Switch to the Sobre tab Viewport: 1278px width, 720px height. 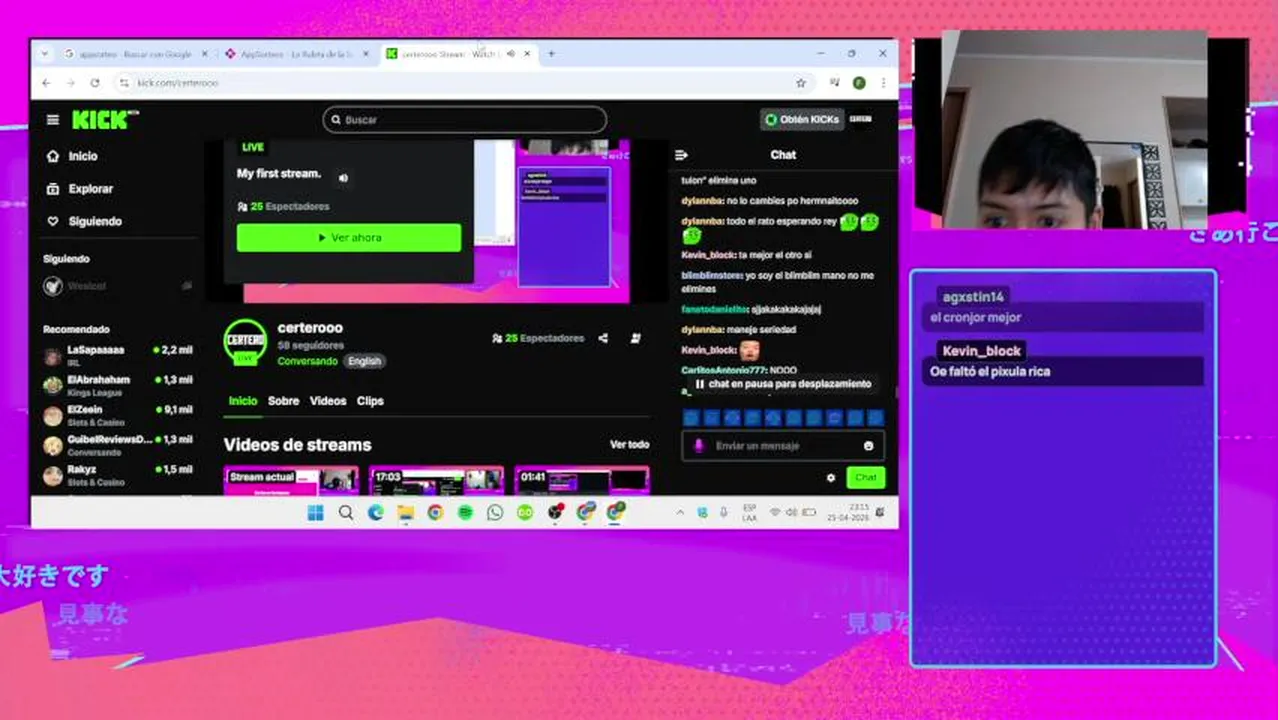(x=283, y=401)
